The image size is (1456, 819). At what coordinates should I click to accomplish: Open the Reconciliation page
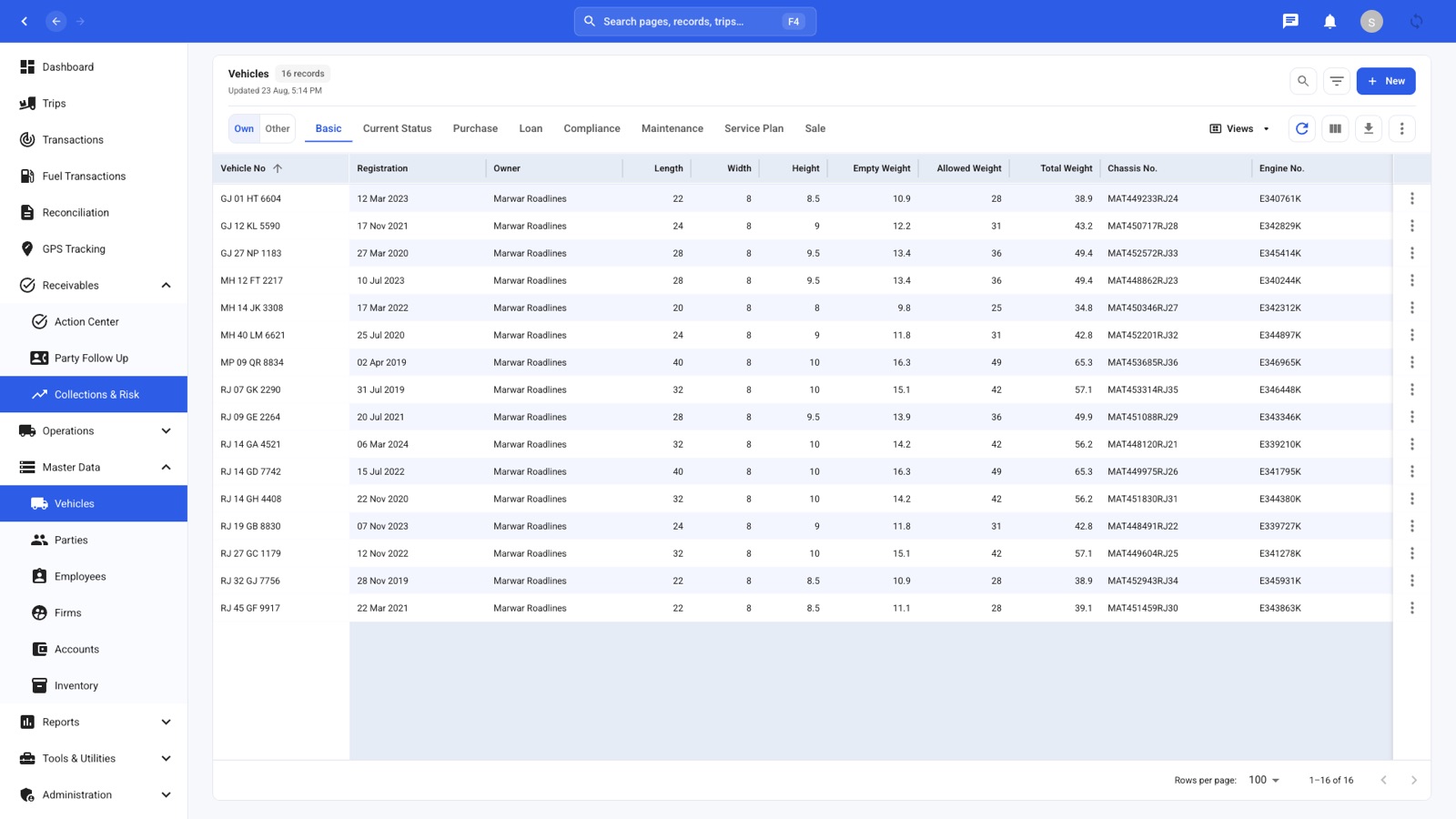94,212
